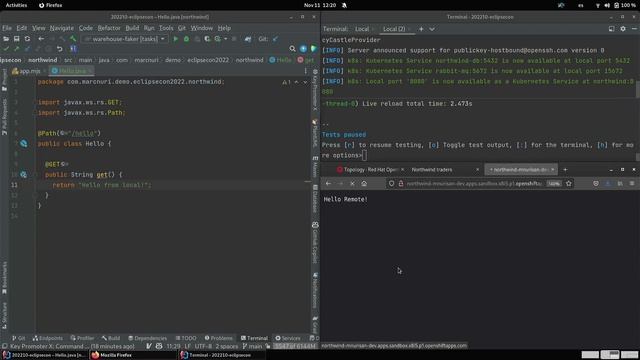Collapse the warnings indicator up arrow in editor
Screen dimensions: 640x360
pyautogui.click(x=297, y=82)
